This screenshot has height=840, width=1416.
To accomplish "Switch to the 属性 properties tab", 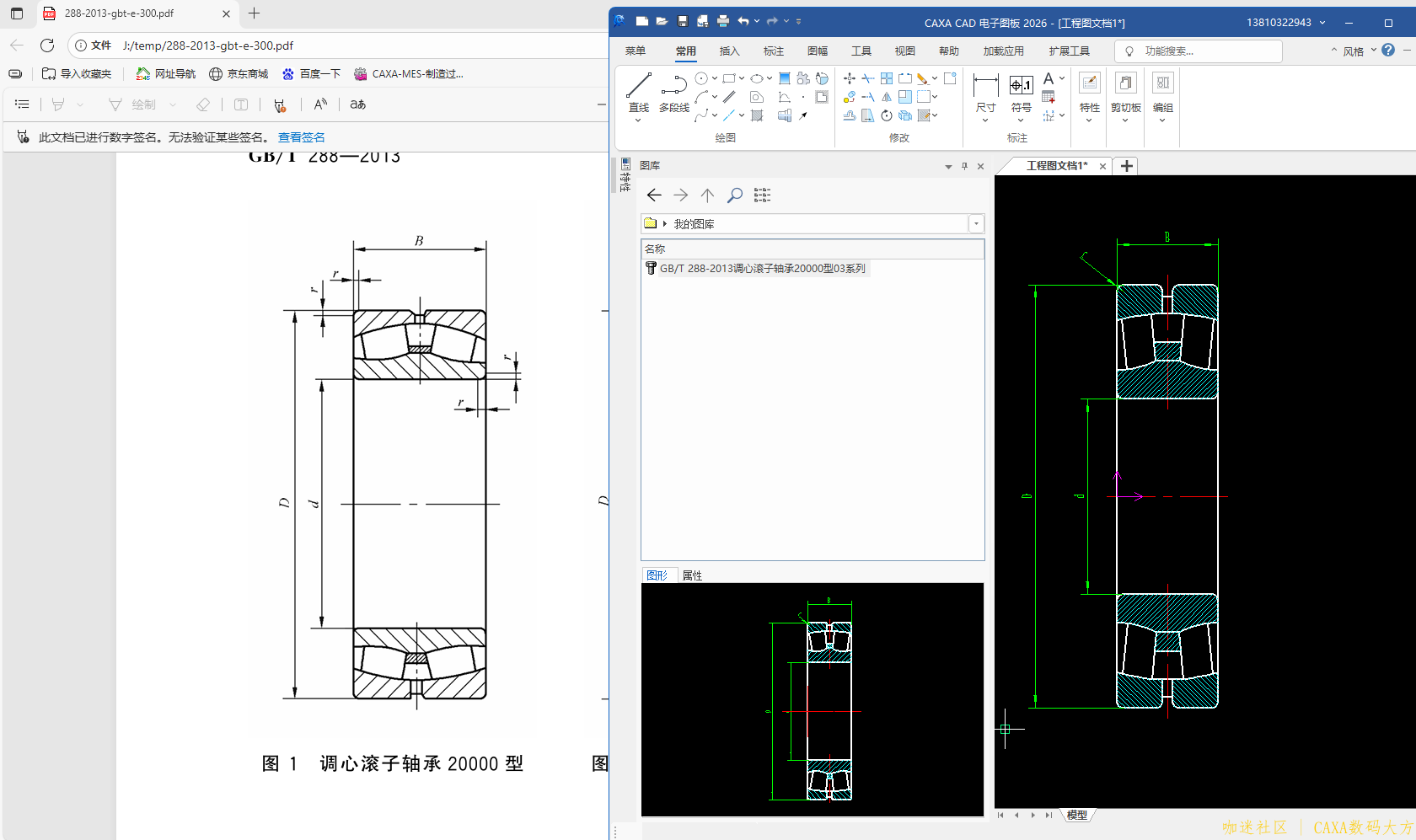I will tap(692, 575).
